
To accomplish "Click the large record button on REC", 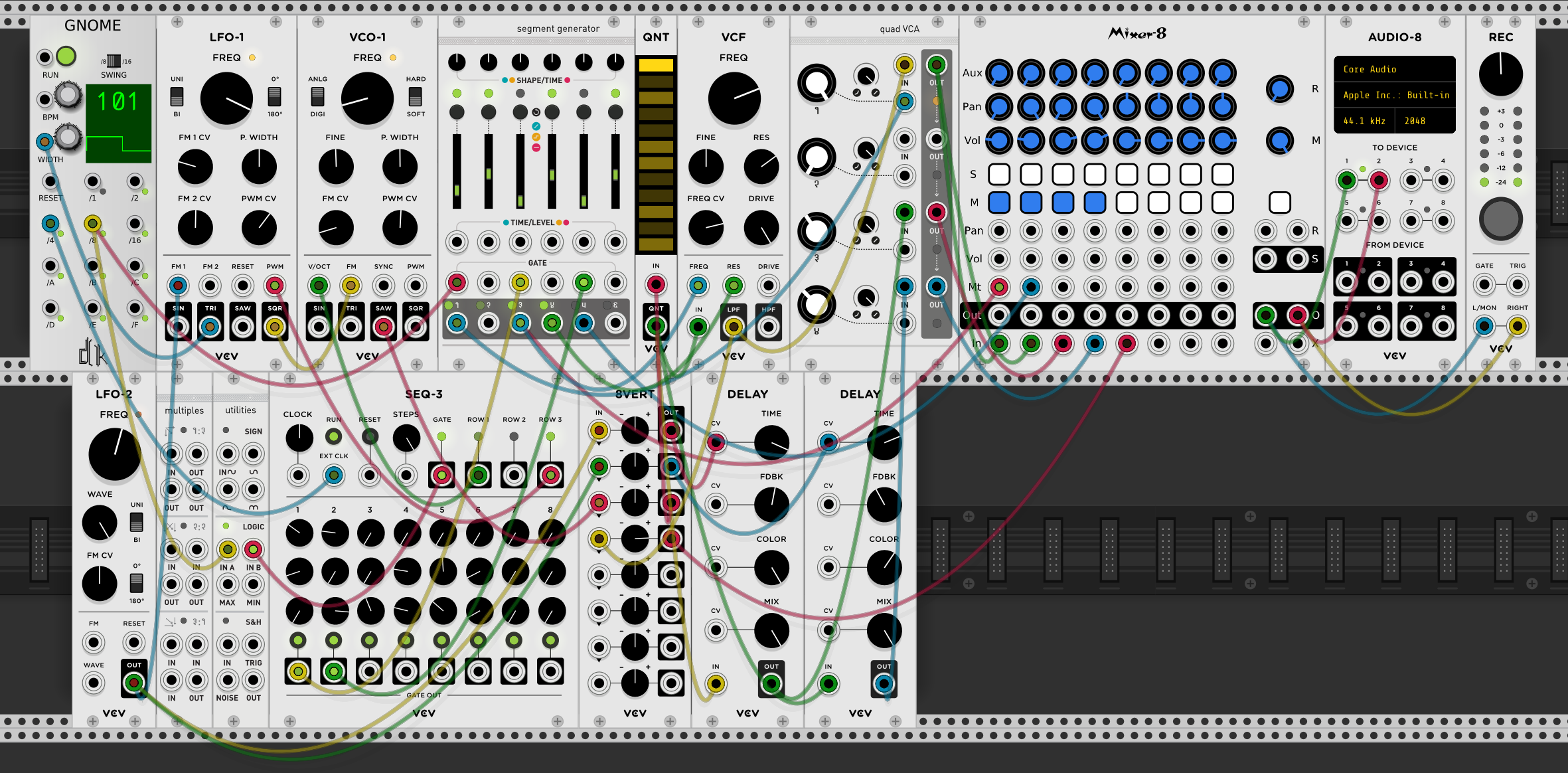I will click(1501, 218).
